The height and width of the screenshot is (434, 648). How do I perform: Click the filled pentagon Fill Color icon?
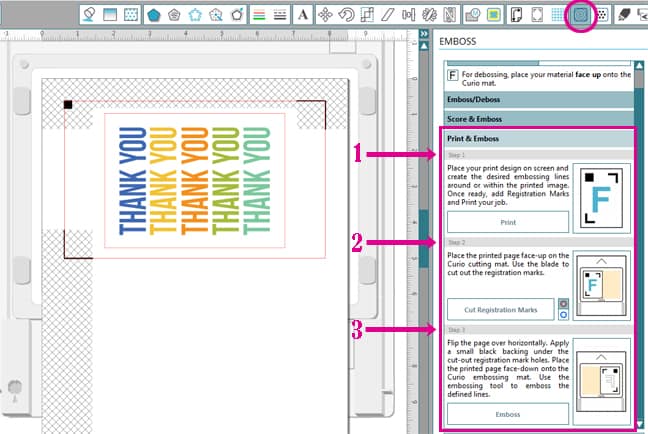(154, 15)
